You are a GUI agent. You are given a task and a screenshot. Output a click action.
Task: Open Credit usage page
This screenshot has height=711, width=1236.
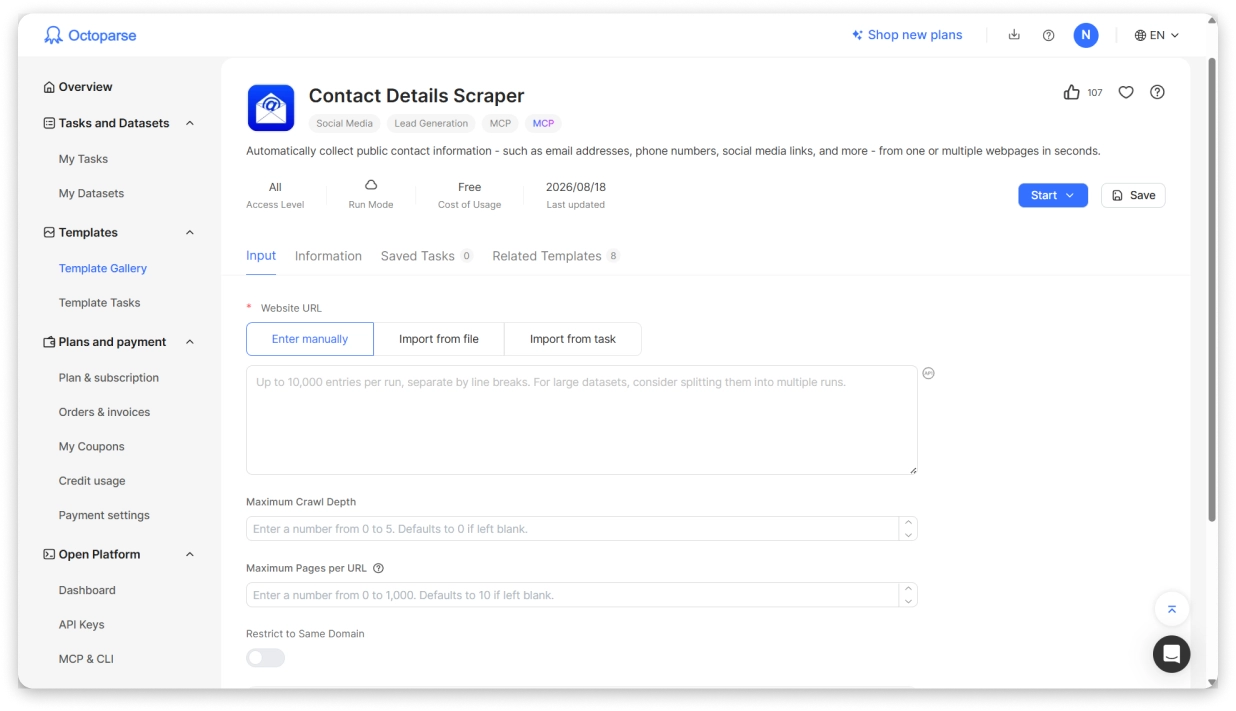tap(92, 481)
